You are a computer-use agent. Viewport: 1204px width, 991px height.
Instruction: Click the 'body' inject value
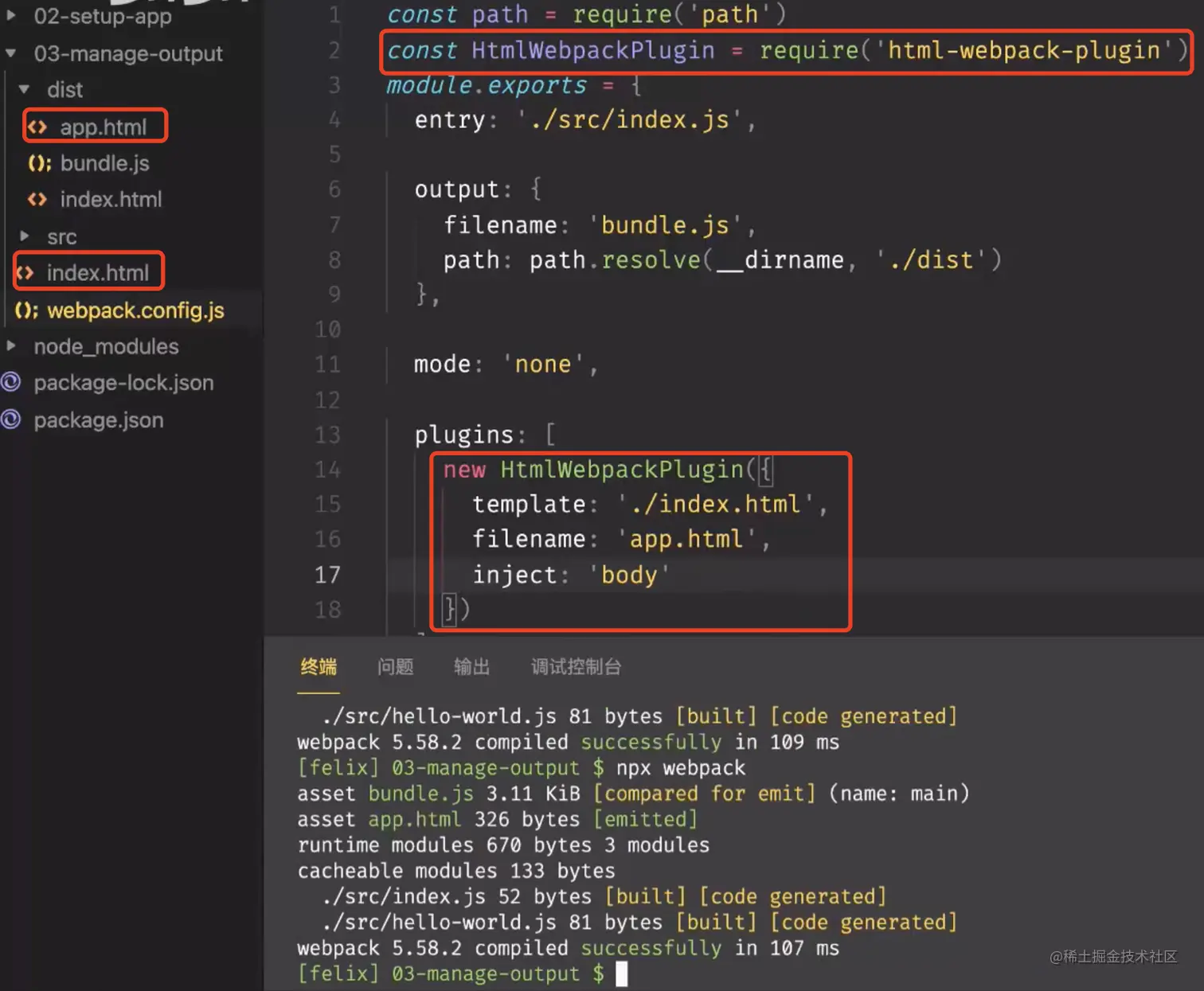point(628,575)
